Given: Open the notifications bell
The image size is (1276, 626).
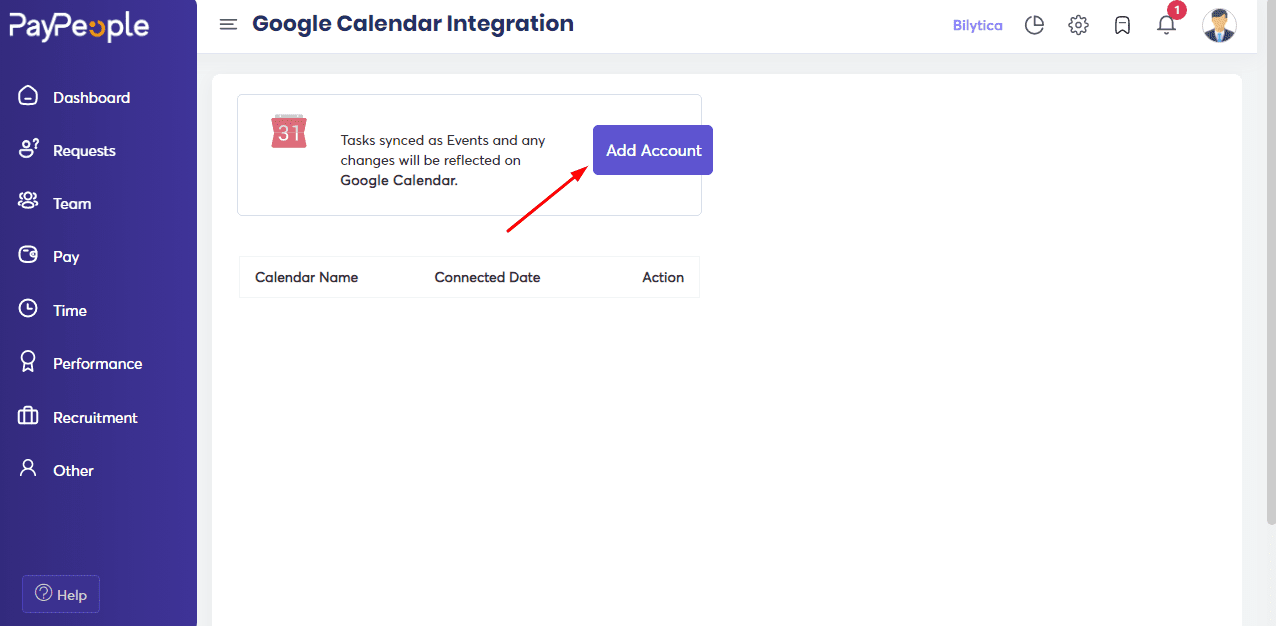Looking at the screenshot, I should point(1166,25).
